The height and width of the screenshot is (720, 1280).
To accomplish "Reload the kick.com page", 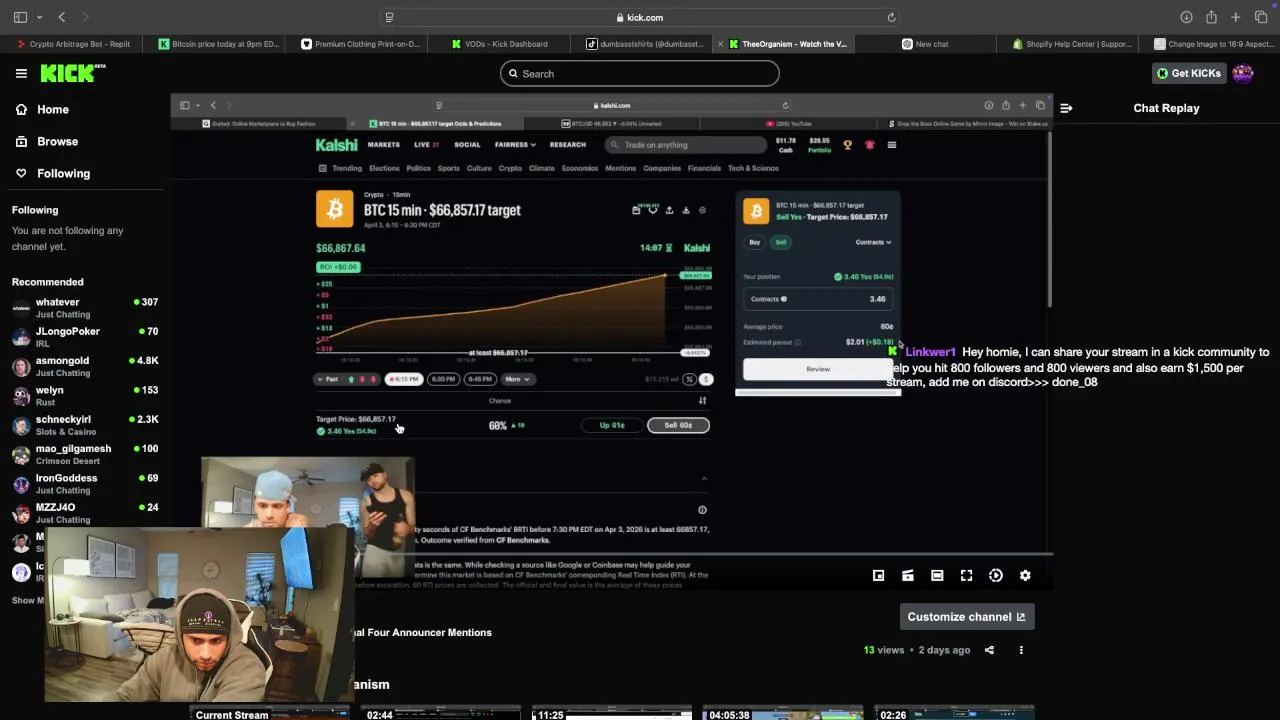I will pos(891,17).
